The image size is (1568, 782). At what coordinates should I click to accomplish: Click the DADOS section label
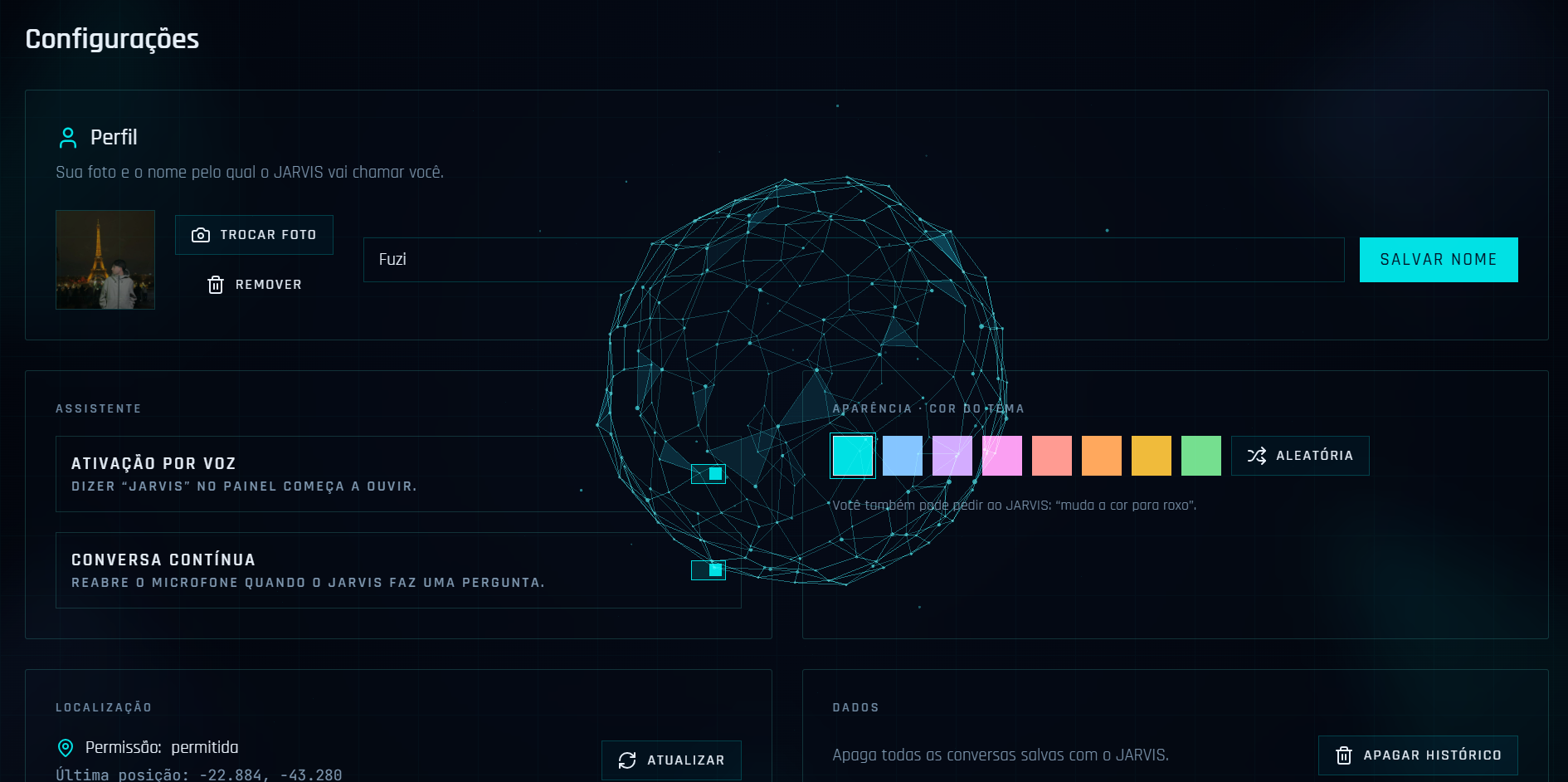point(856,707)
